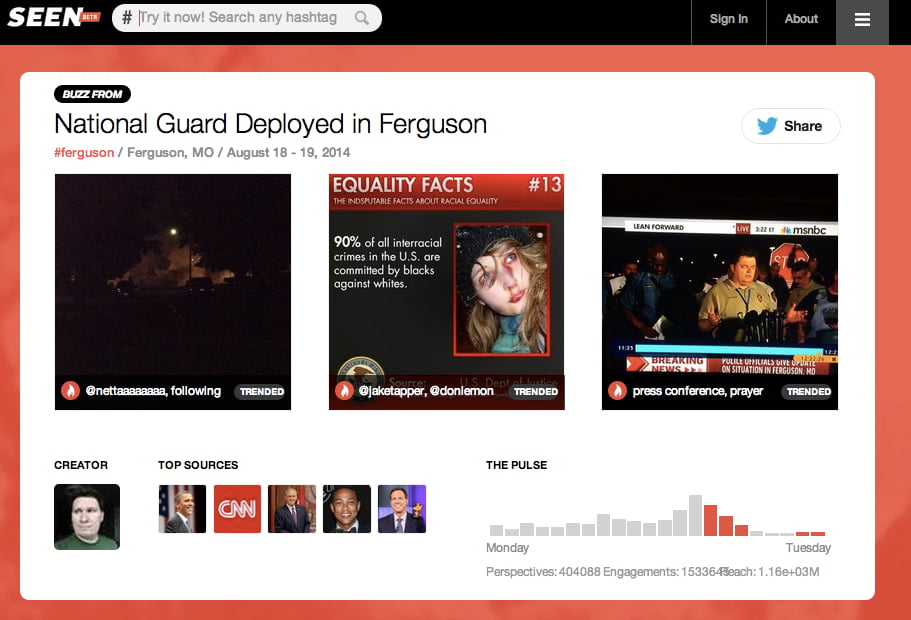Click the tallest red pulse bar
The image size is (911, 620).
coord(711,521)
